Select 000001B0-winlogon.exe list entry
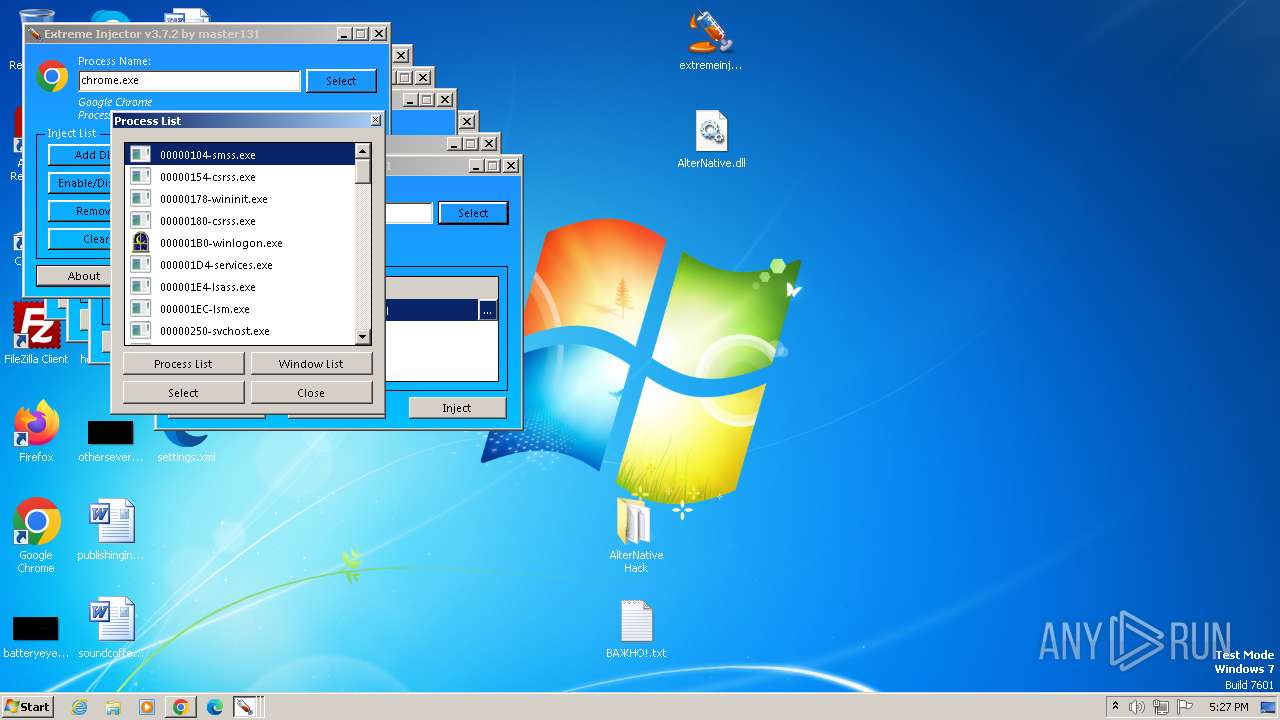The image size is (1280, 720). click(x=240, y=243)
